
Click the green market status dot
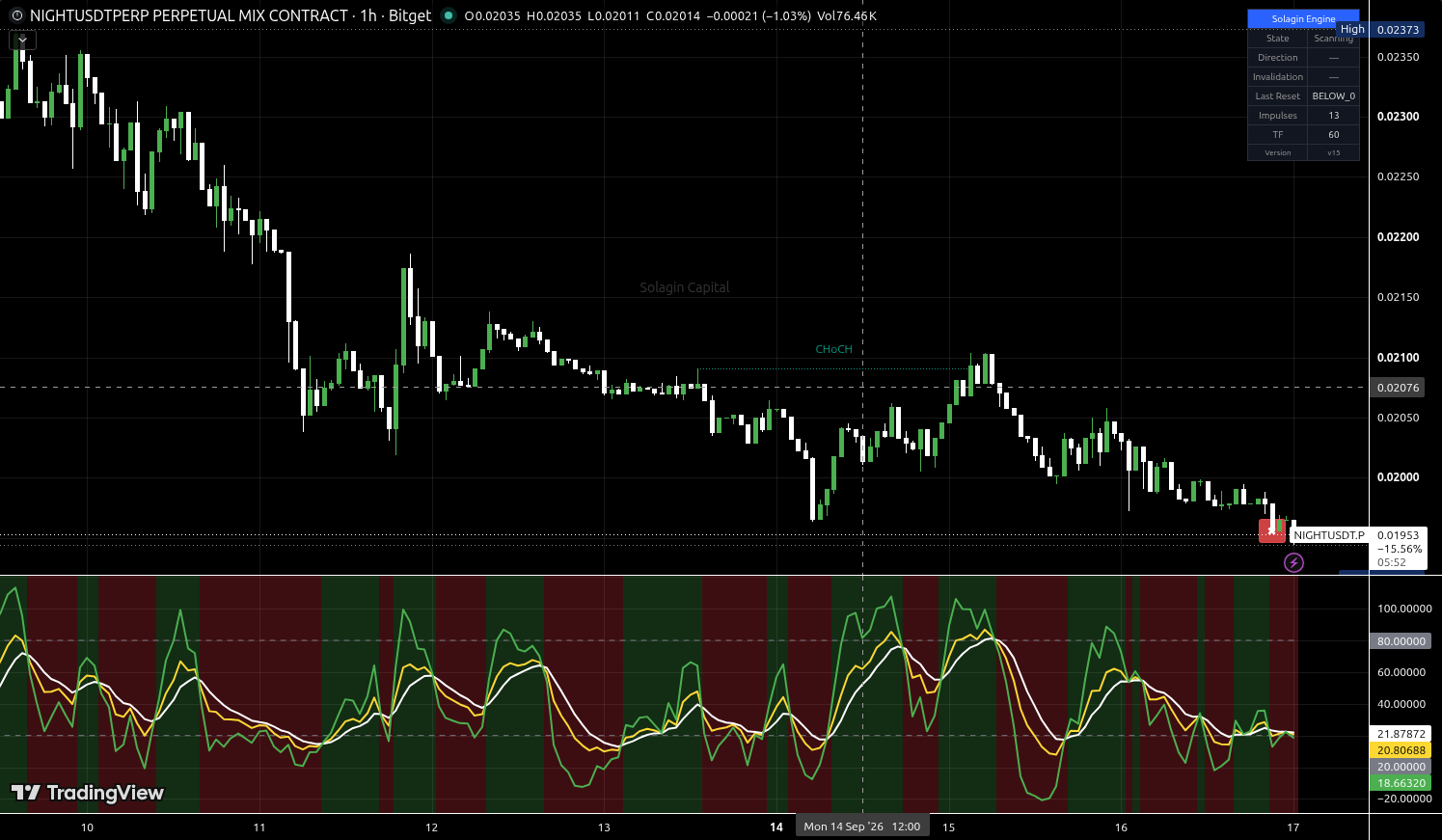tap(449, 15)
